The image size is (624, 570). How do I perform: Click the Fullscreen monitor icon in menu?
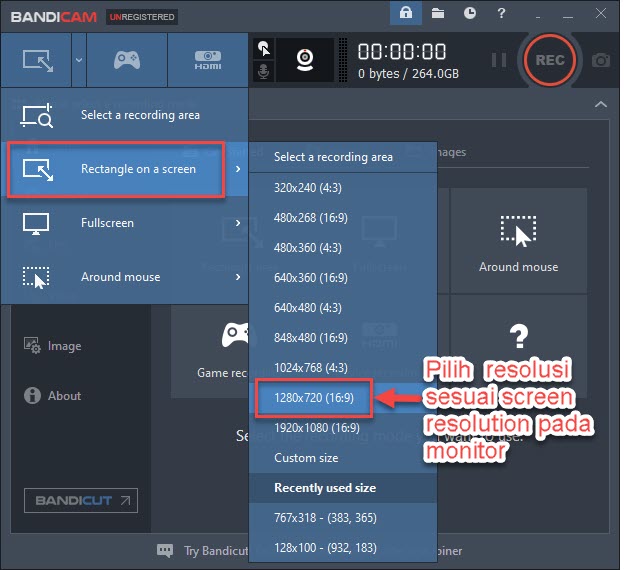pyautogui.click(x=36, y=223)
